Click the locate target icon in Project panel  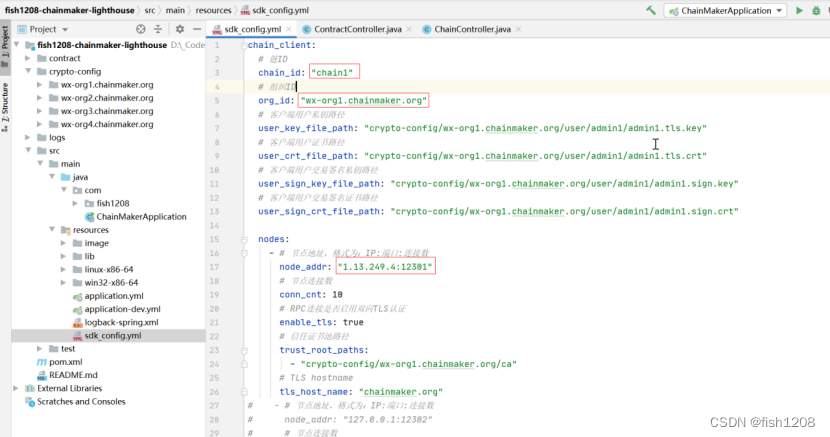point(141,29)
